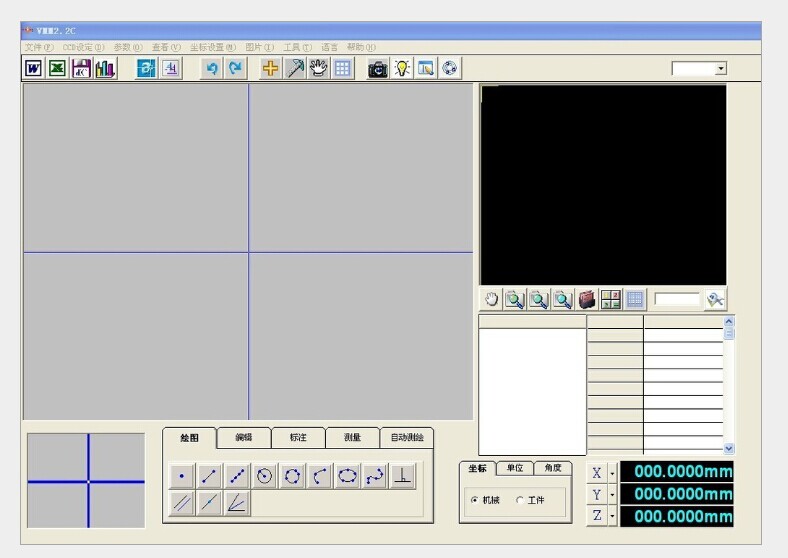Open the 文件 menu

tap(39, 47)
